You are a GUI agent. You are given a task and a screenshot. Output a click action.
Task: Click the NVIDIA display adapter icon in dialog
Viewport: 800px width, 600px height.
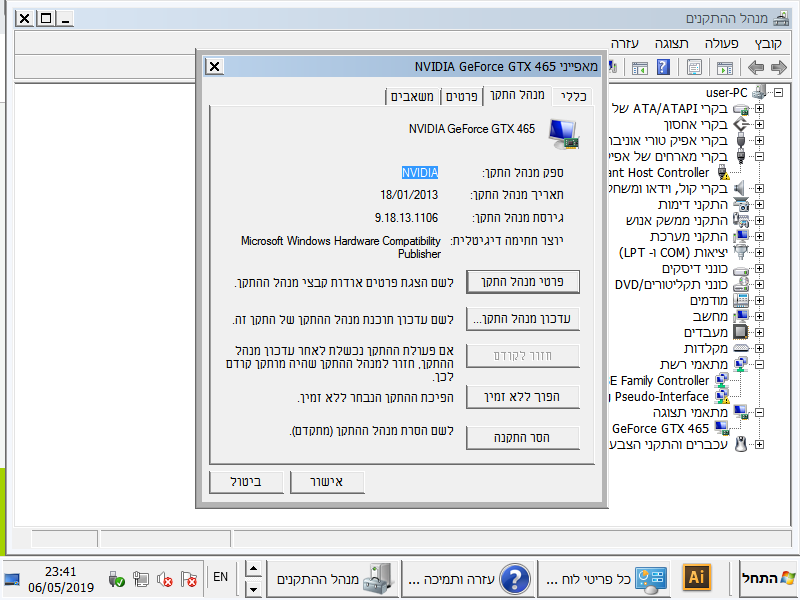coord(564,134)
